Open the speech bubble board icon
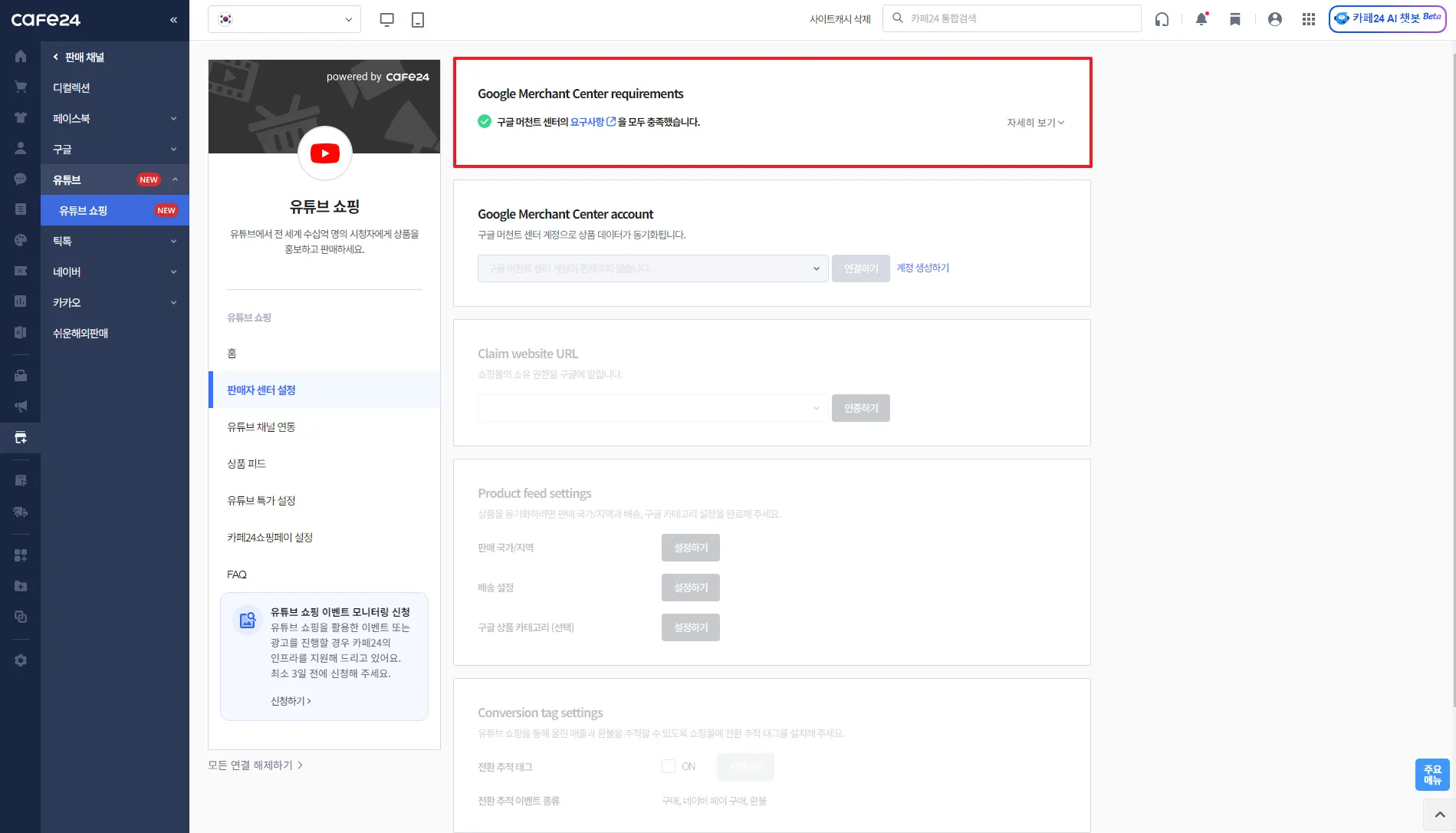Screen dimensions: 1456x833 21,179
